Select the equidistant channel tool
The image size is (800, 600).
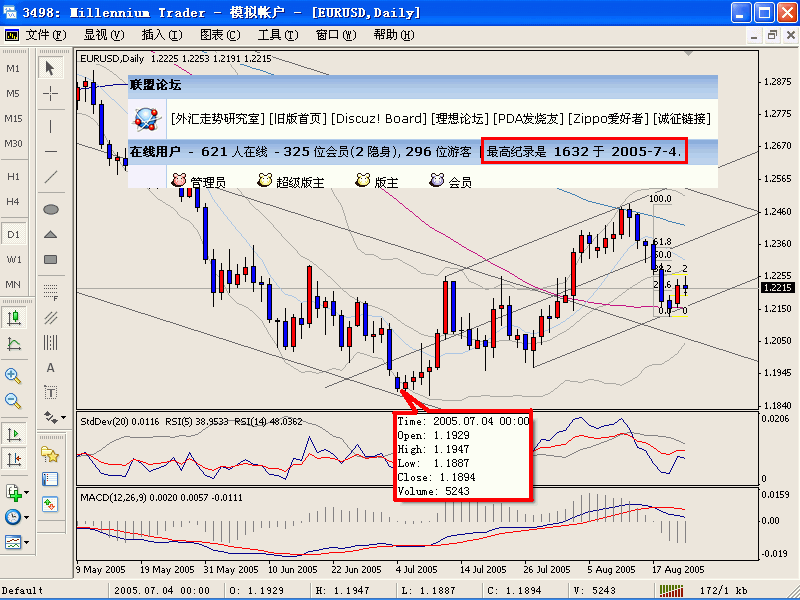point(51,317)
